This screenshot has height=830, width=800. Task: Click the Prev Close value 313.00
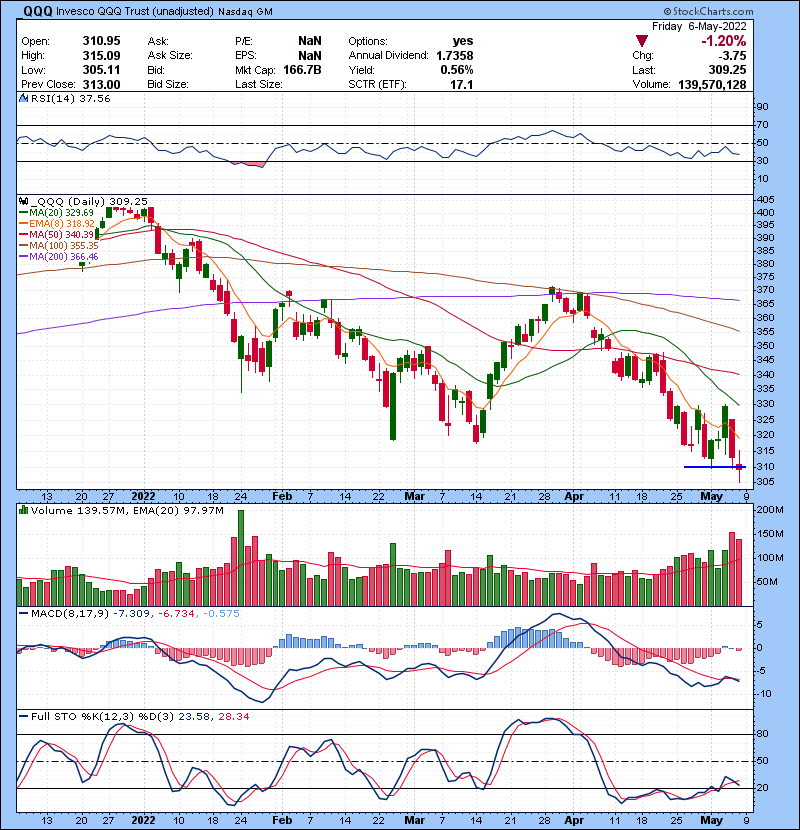click(101, 84)
